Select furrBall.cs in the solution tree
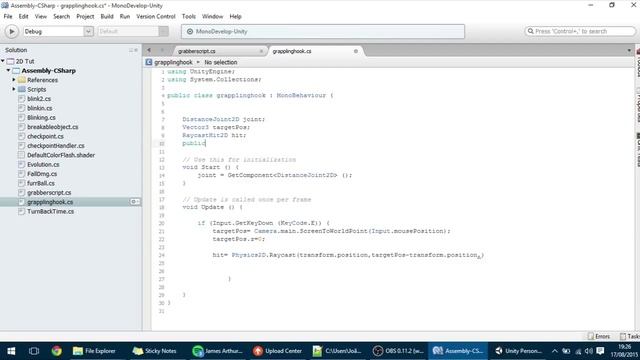640x360 pixels. (41, 183)
